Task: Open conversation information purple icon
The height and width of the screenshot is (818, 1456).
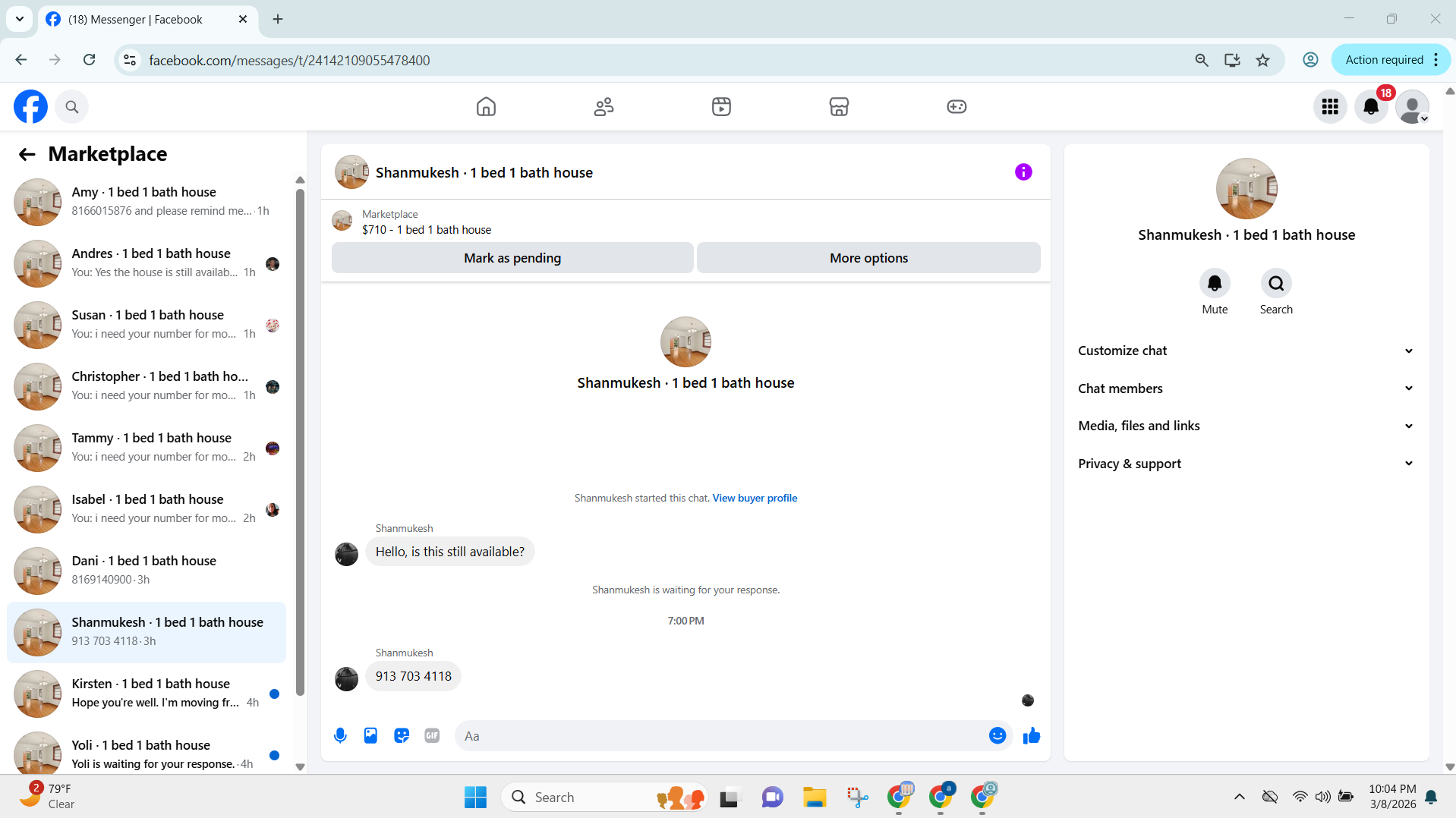Action: (1023, 172)
